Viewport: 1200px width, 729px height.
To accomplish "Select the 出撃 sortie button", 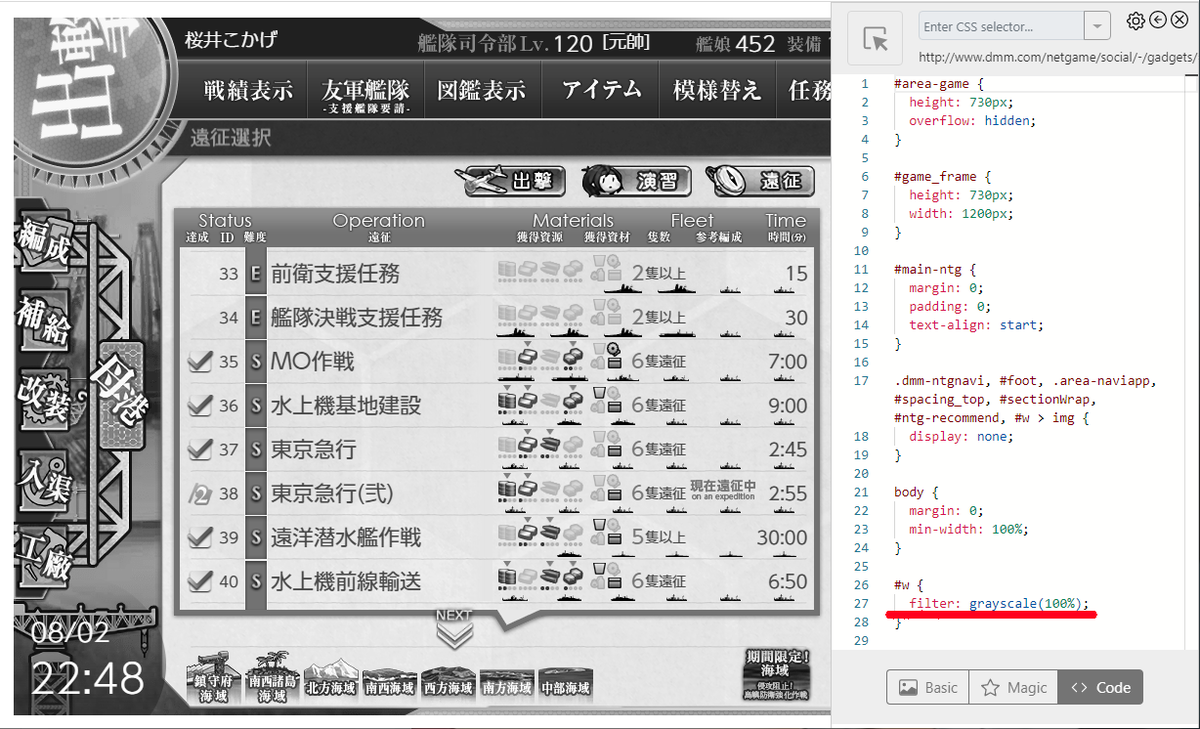I will pyautogui.click(x=510, y=181).
